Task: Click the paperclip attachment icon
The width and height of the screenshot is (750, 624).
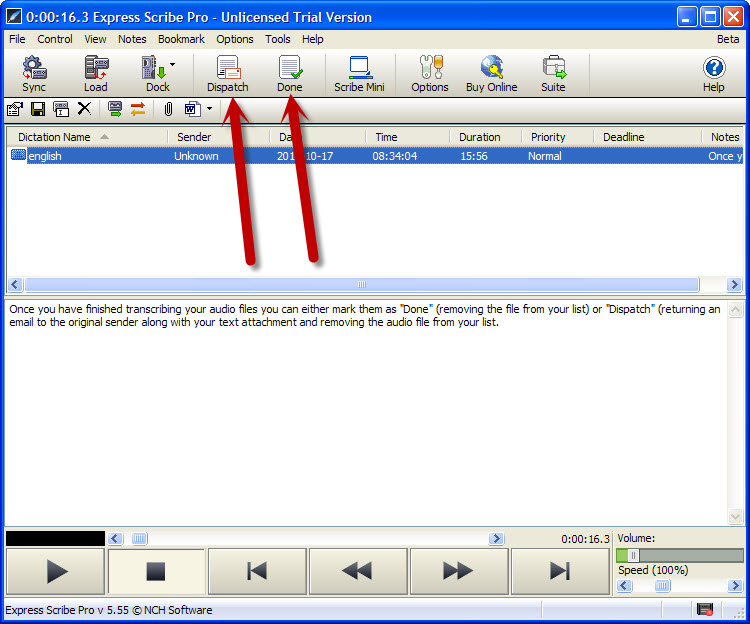Action: (x=168, y=109)
